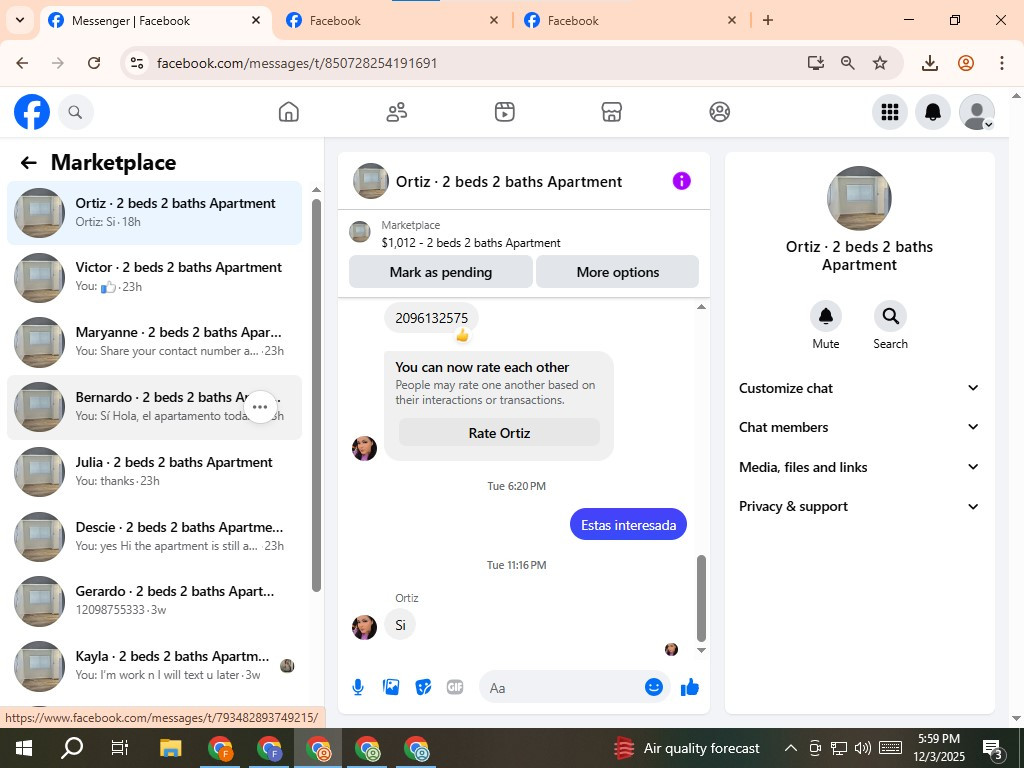Send a thumbs-up like

[x=690, y=687]
